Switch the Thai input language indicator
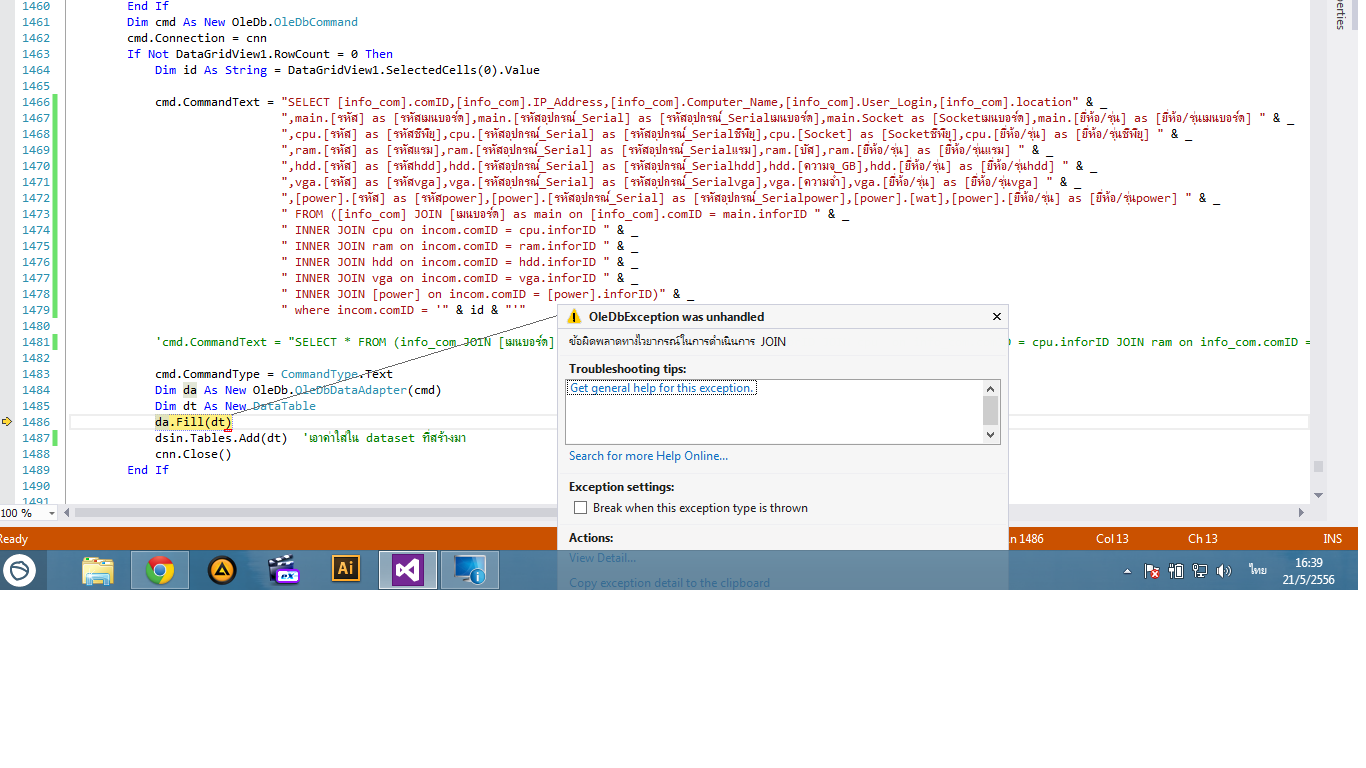The height and width of the screenshot is (768, 1366). pyautogui.click(x=1257, y=570)
